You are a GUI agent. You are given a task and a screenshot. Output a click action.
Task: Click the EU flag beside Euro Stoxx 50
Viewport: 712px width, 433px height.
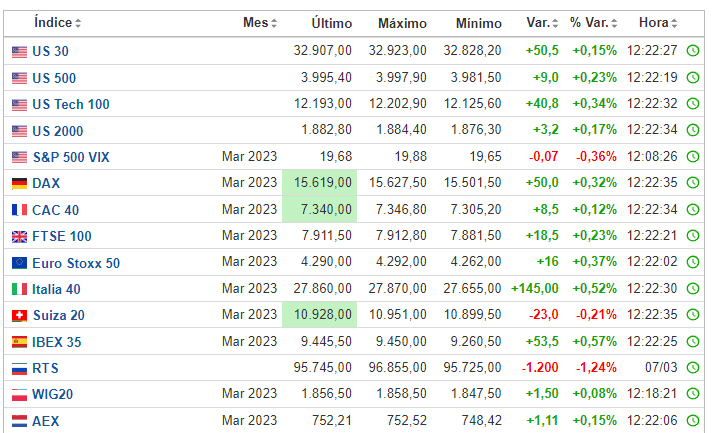point(19,263)
